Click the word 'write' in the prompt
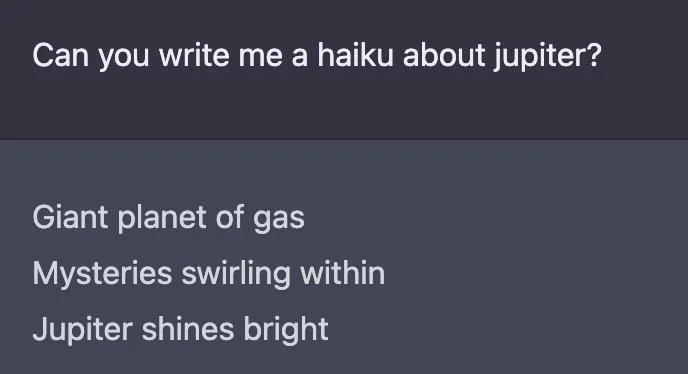This screenshot has width=688, height=374. tap(194, 55)
